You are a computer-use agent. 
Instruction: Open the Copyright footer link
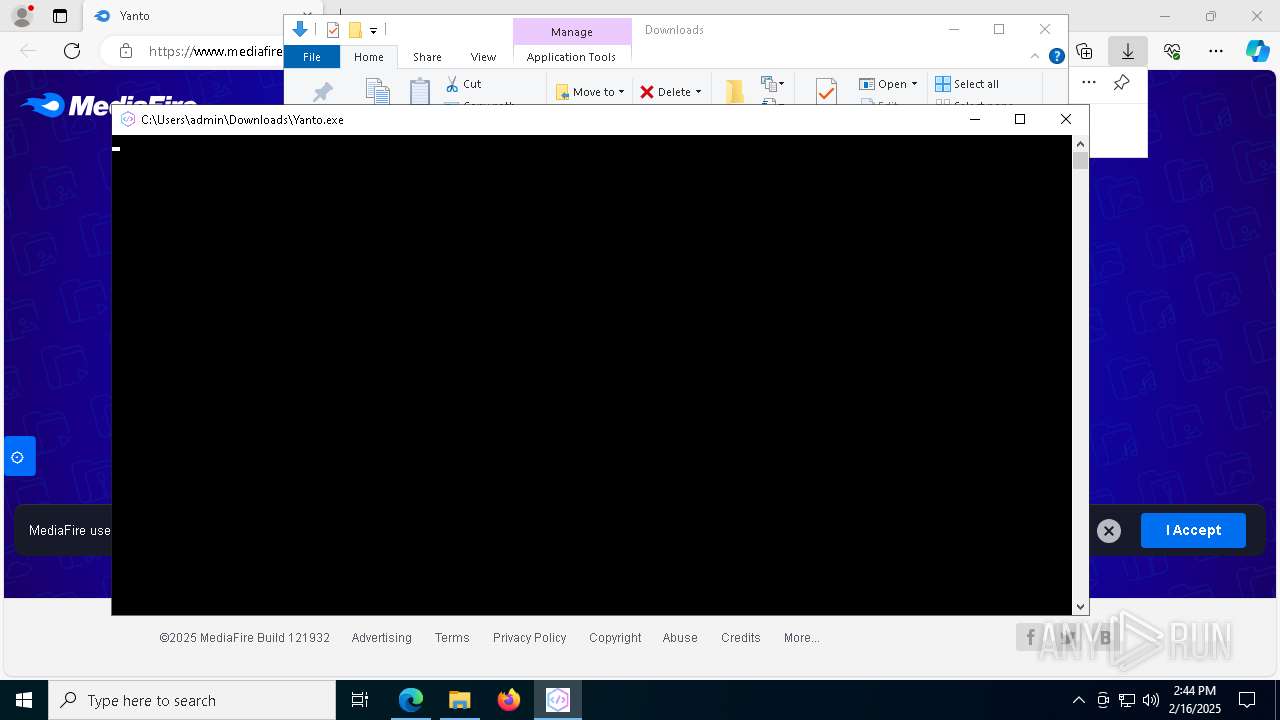[615, 638]
